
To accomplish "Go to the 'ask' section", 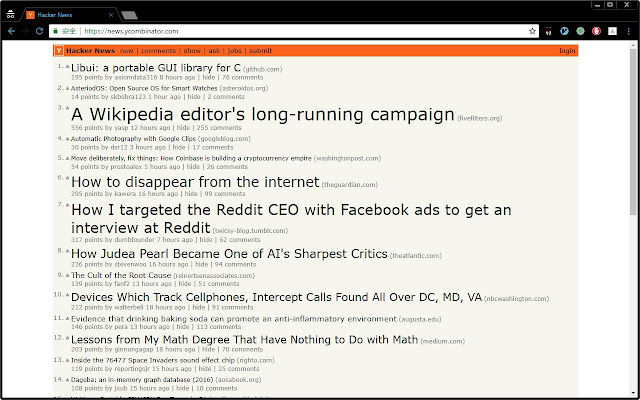I will [x=214, y=51].
